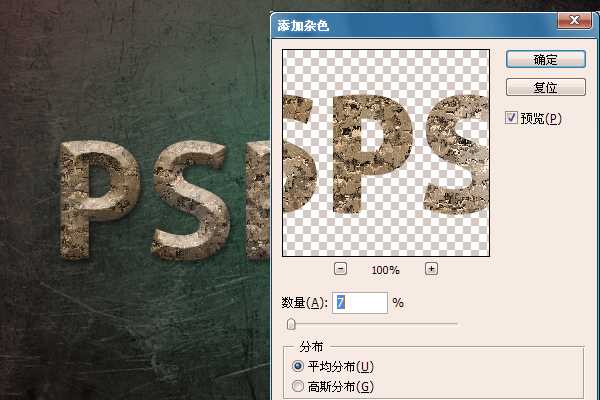Image resolution: width=600 pixels, height=400 pixels.
Task: Click the 添加杂色 dialog title bar
Action: pyautogui.click(x=400, y=23)
